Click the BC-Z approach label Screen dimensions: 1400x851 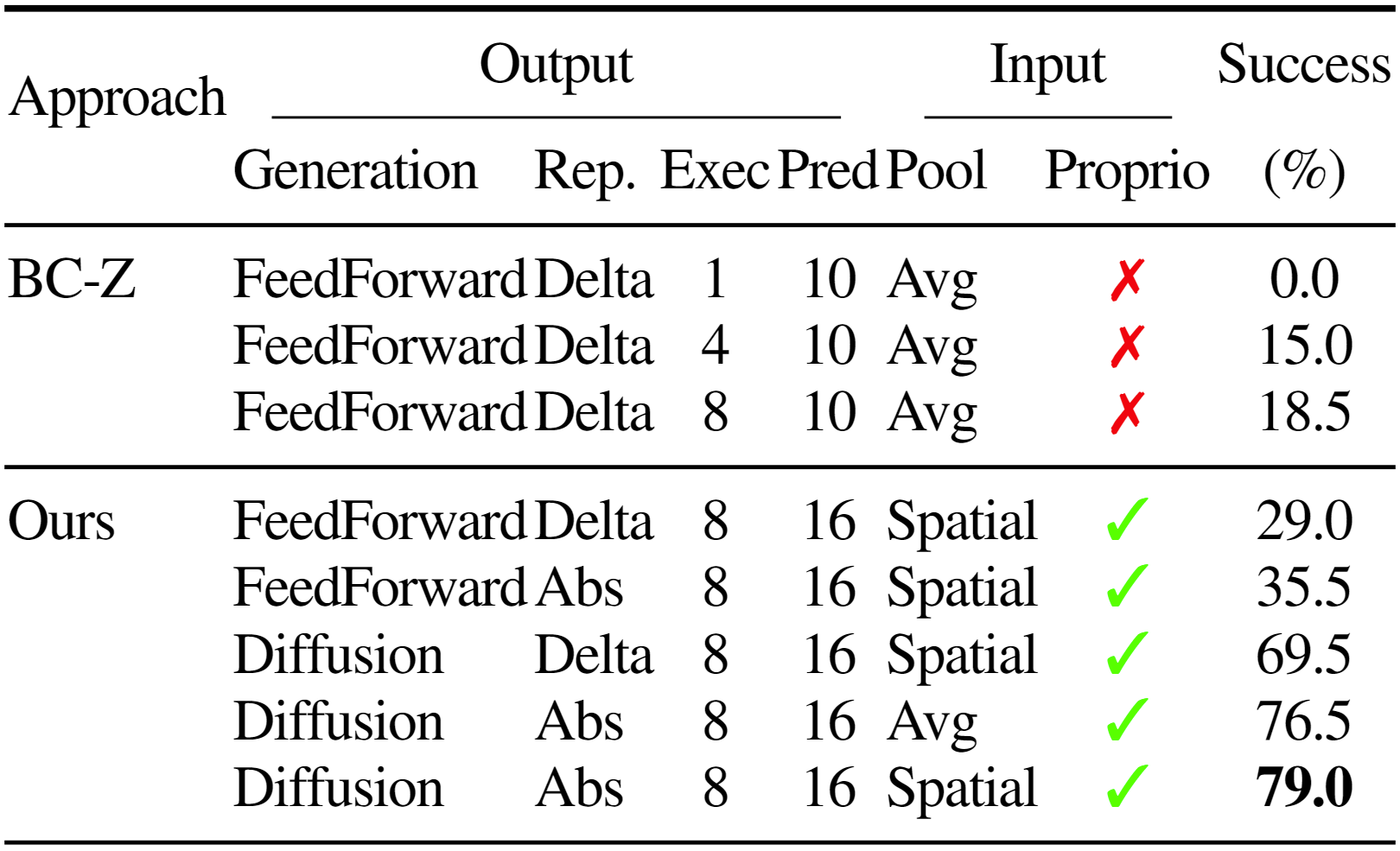[73, 280]
